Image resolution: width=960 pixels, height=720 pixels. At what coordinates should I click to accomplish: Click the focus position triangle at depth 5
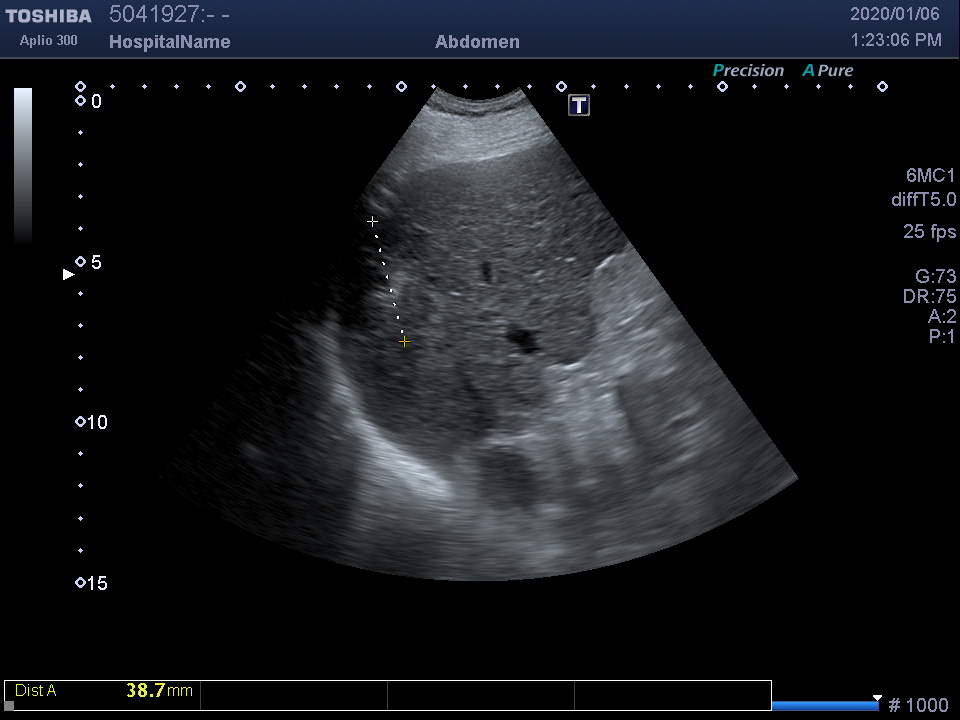pos(68,274)
